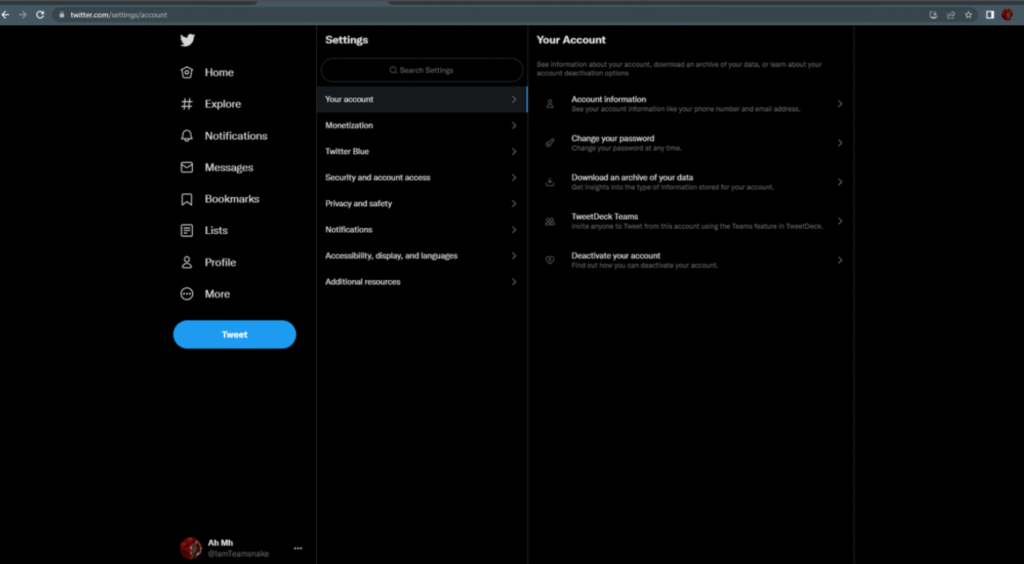Viewport: 1024px width, 564px height.
Task: Select Additional resources item
Action: click(x=422, y=282)
